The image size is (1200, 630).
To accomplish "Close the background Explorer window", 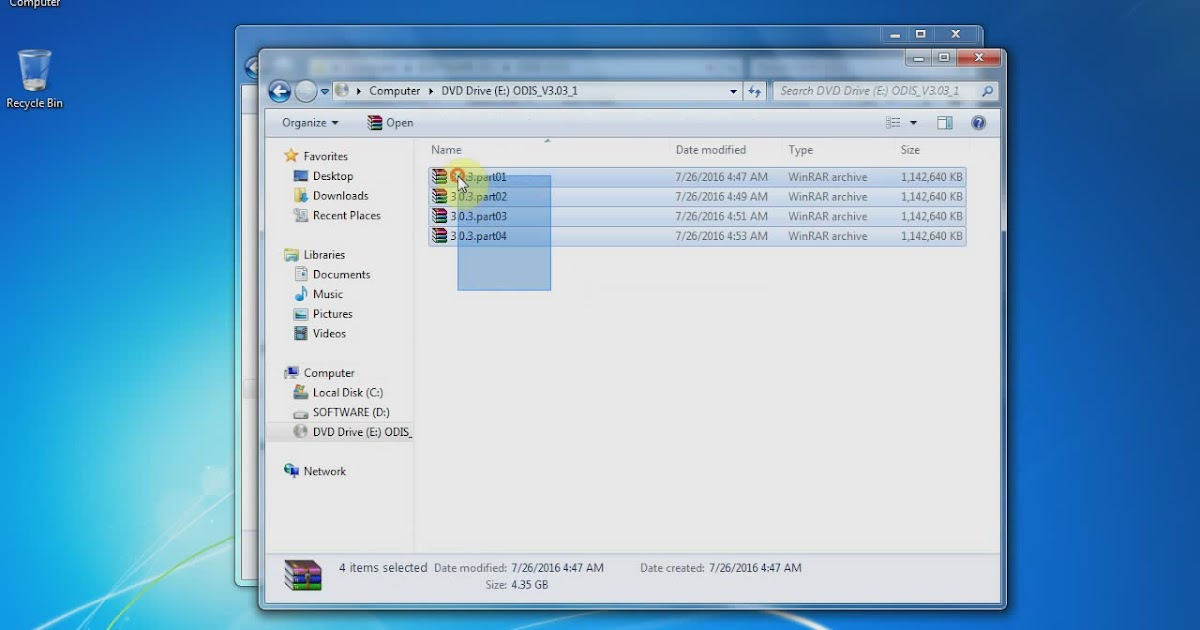I will [955, 34].
